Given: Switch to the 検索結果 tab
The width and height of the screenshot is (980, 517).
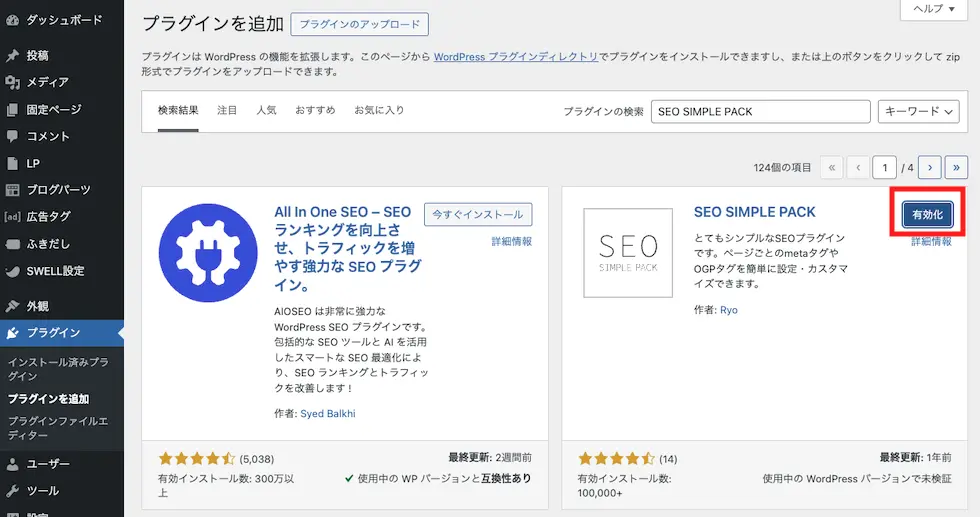Looking at the screenshot, I should (178, 111).
